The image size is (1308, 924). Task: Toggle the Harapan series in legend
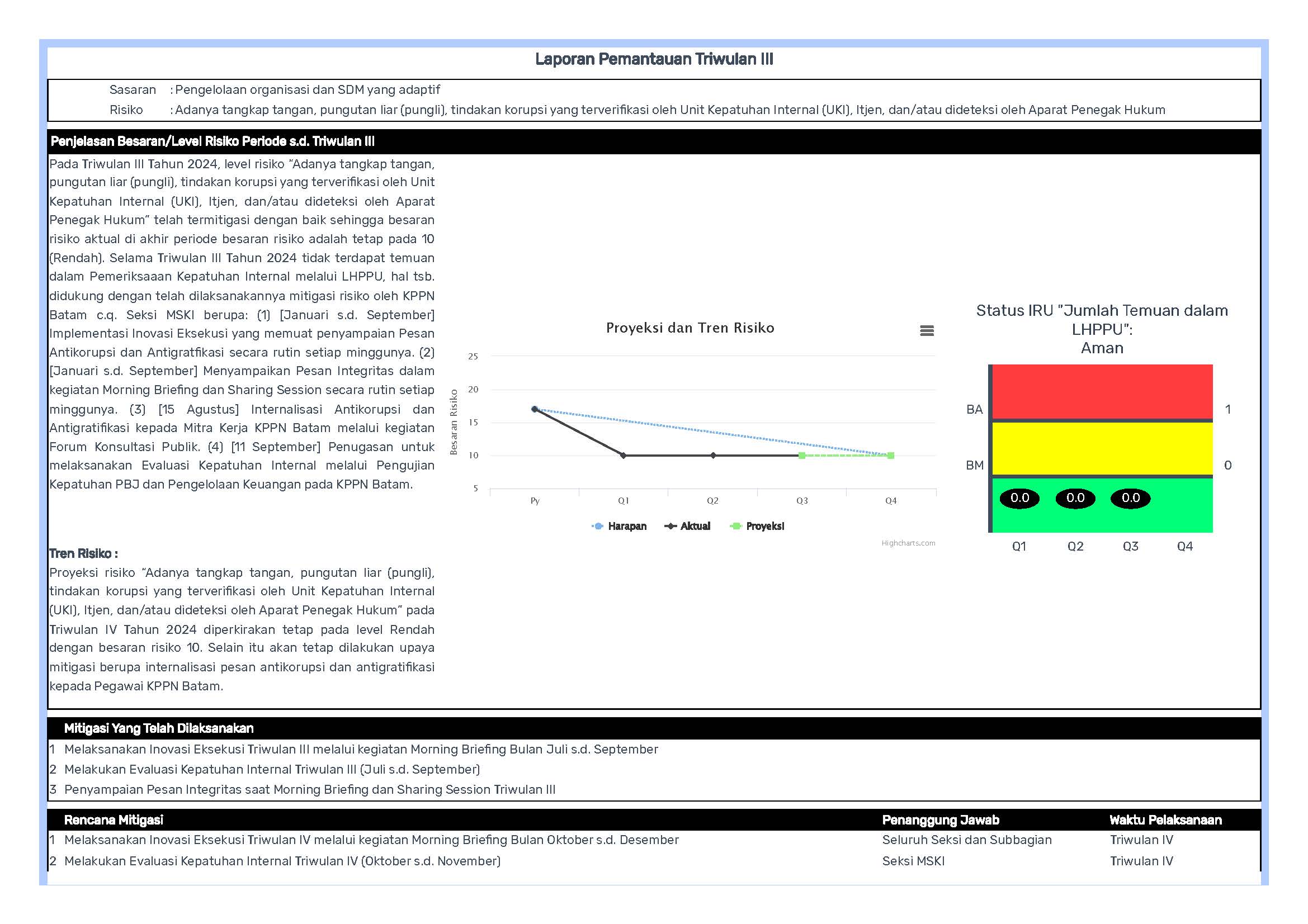(x=618, y=526)
